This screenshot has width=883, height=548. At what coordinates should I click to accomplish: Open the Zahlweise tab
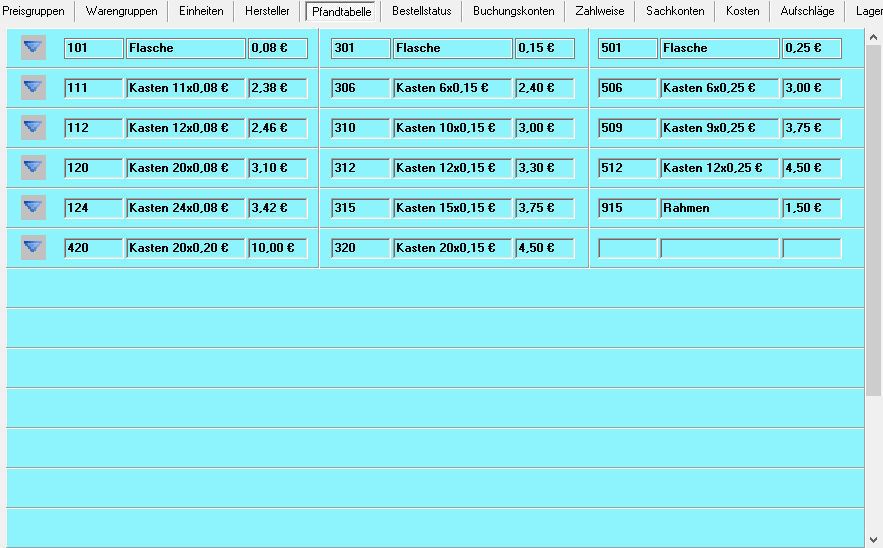coord(600,11)
